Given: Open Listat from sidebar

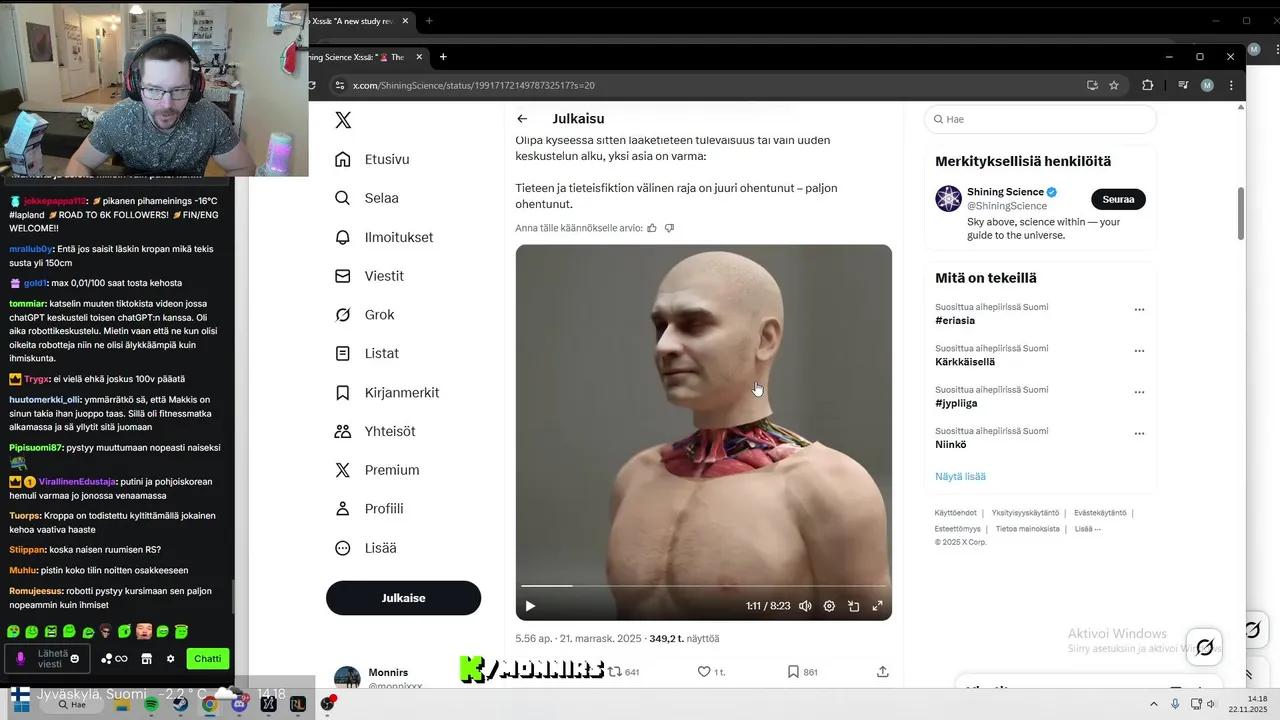Looking at the screenshot, I should [367, 354].
